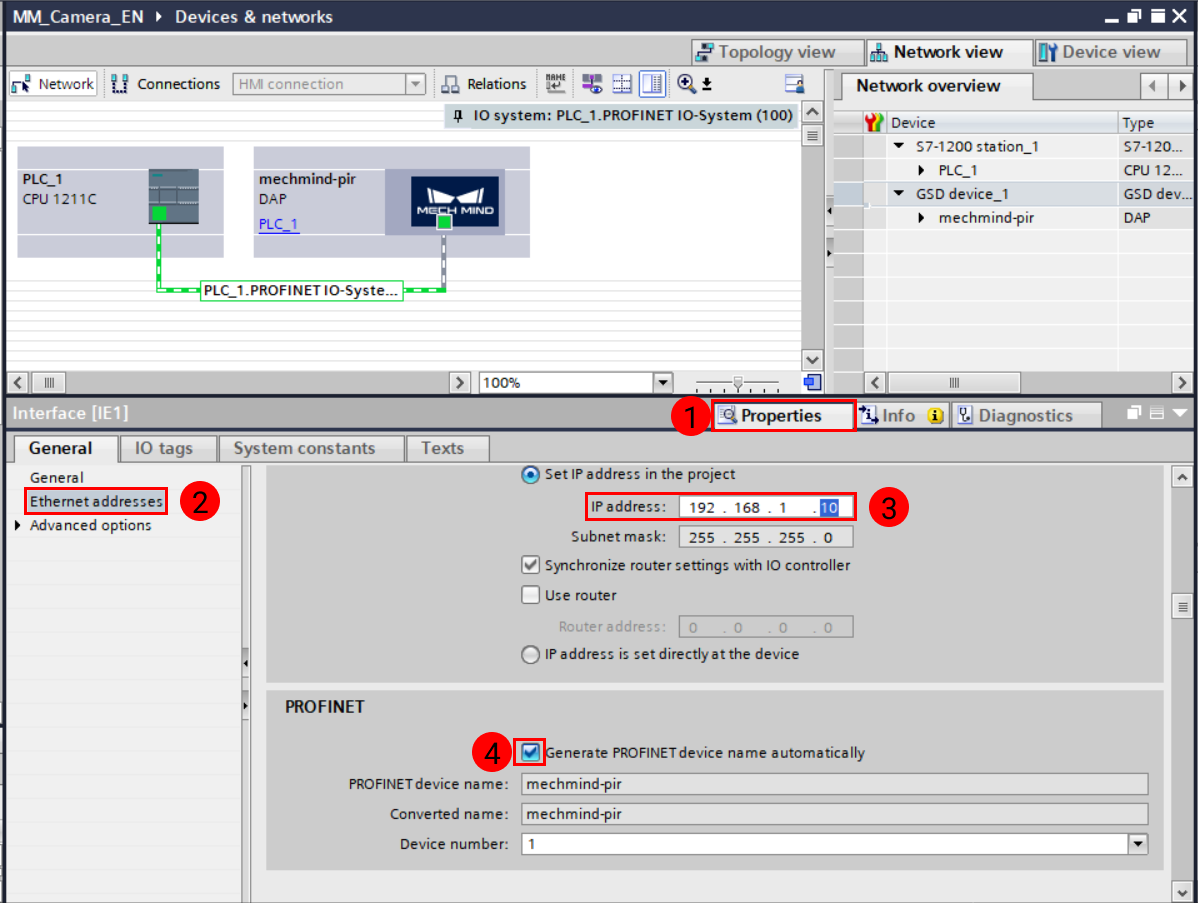This screenshot has width=1198, height=903.
Task: Open the IO tags tab
Action: pos(167,448)
